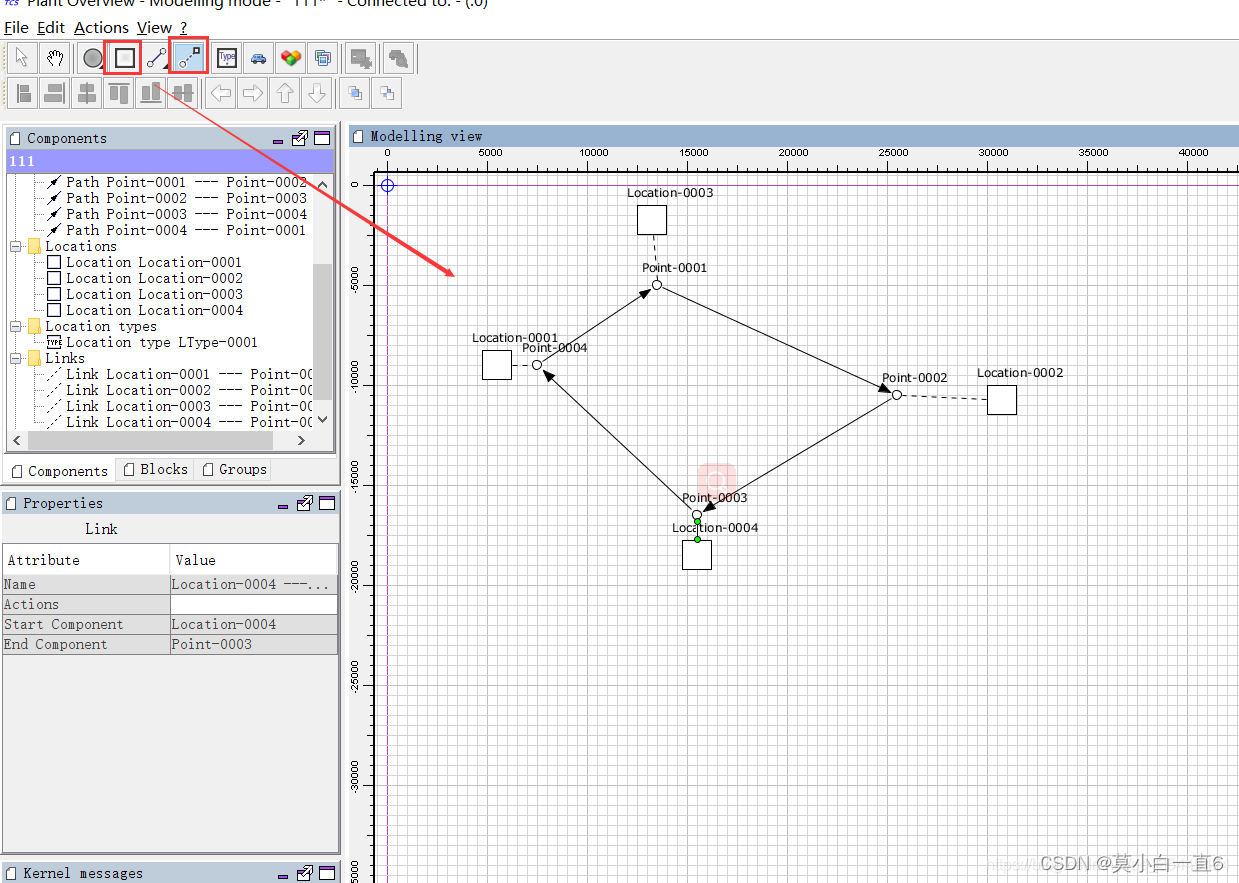Send selected figure to back

pos(387,94)
